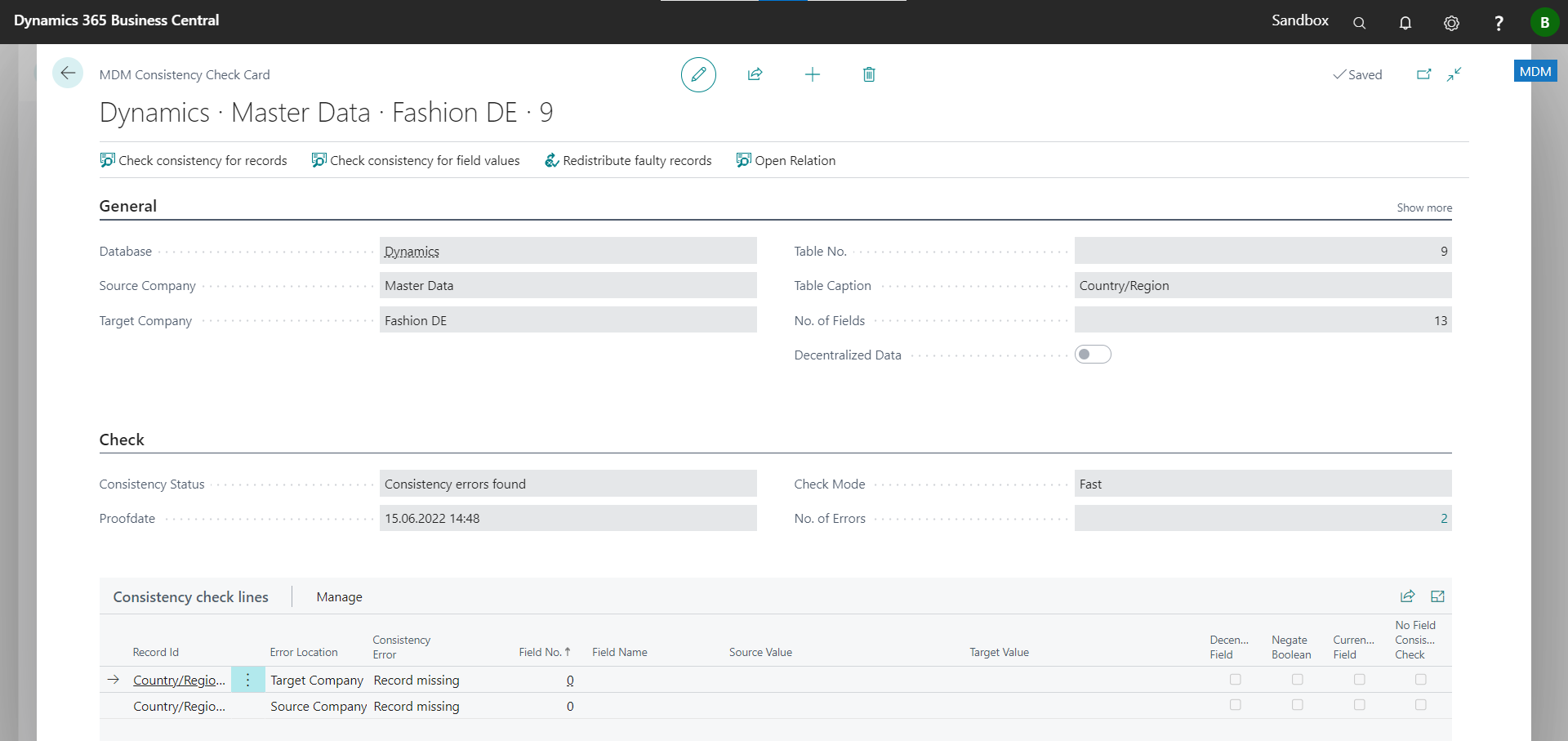Click Open Relation action
Screen dimensions: 1568x741
click(786, 160)
